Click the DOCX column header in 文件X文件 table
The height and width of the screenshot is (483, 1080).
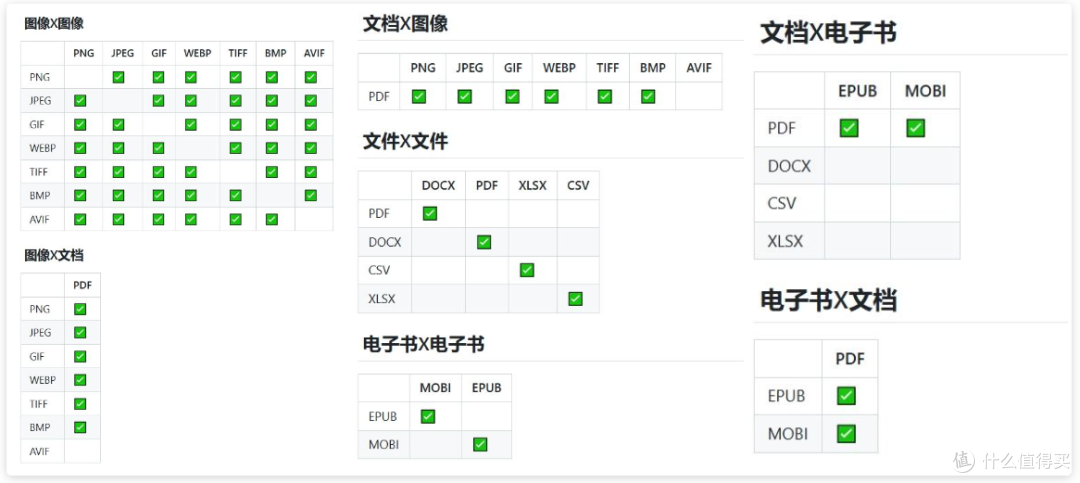coord(438,185)
